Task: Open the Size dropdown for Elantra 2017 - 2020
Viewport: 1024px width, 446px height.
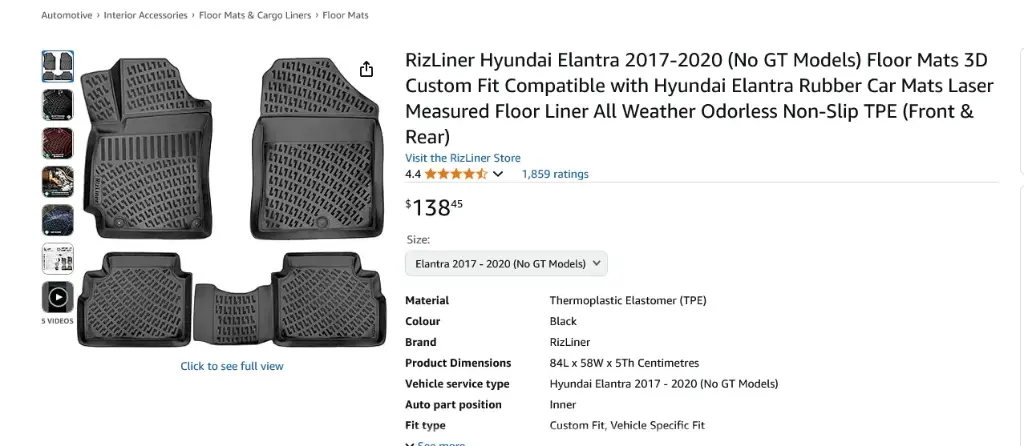Action: coord(506,264)
